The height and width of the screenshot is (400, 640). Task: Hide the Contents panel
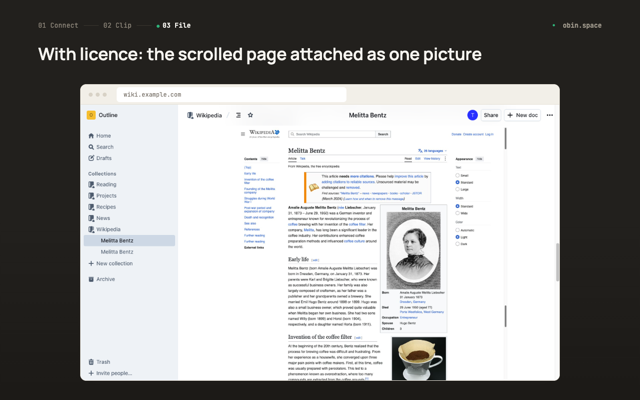264,159
